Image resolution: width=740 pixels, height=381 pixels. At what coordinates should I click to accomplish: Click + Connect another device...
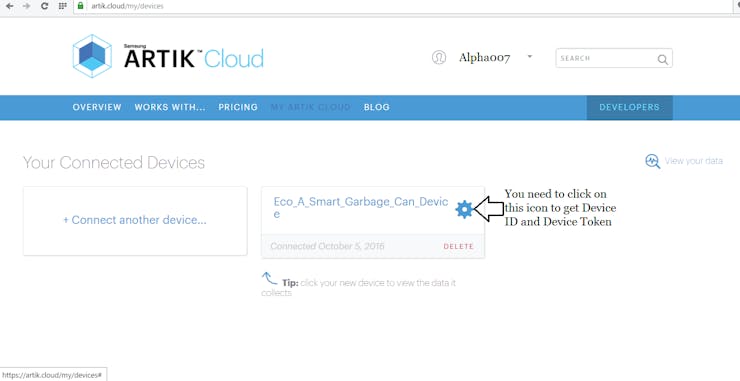(135, 220)
